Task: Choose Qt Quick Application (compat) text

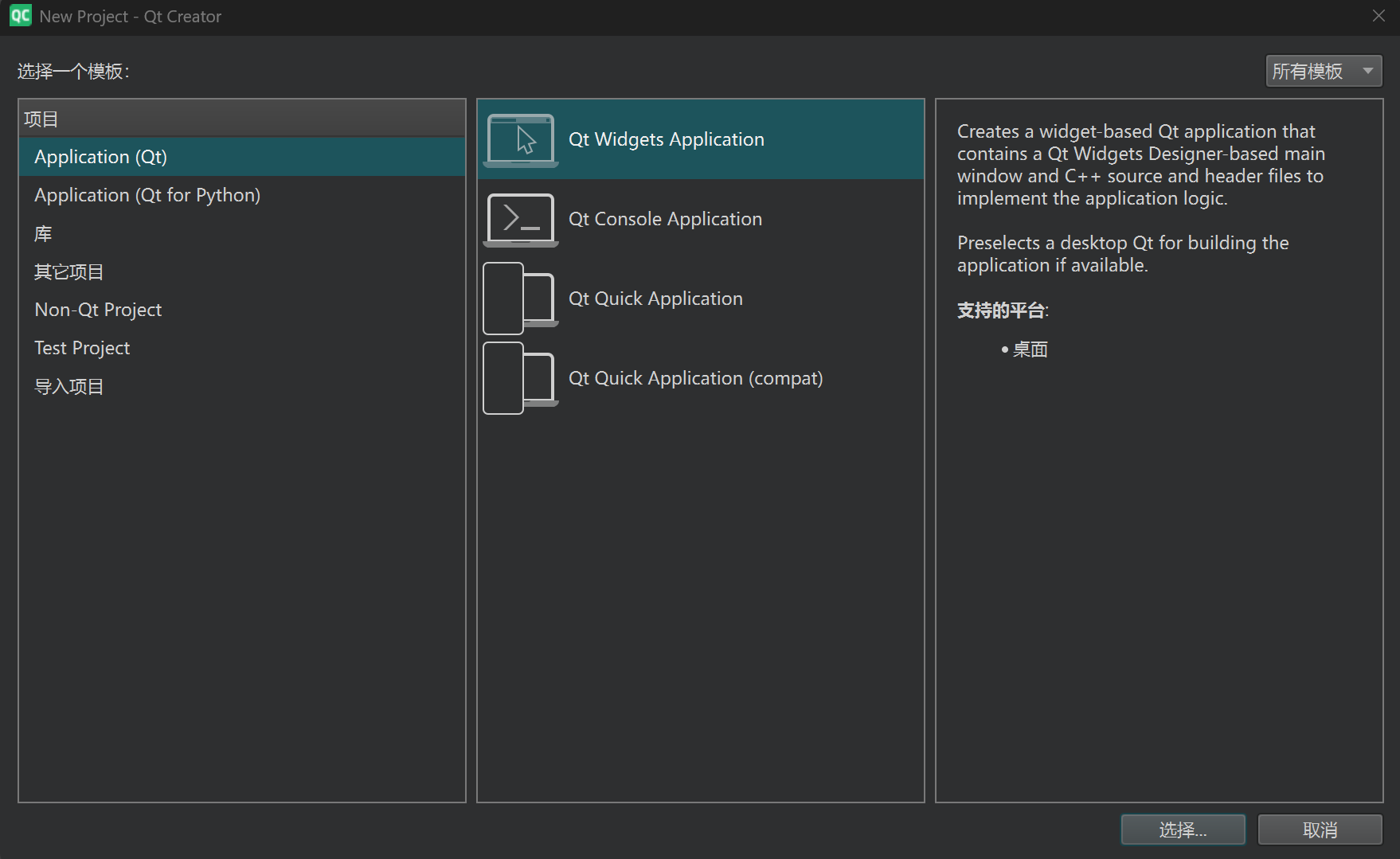Action: coord(695,378)
